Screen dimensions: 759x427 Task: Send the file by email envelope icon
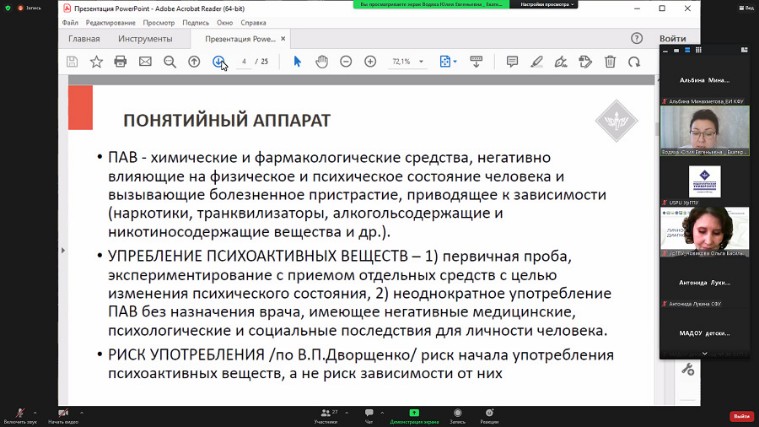[145, 62]
